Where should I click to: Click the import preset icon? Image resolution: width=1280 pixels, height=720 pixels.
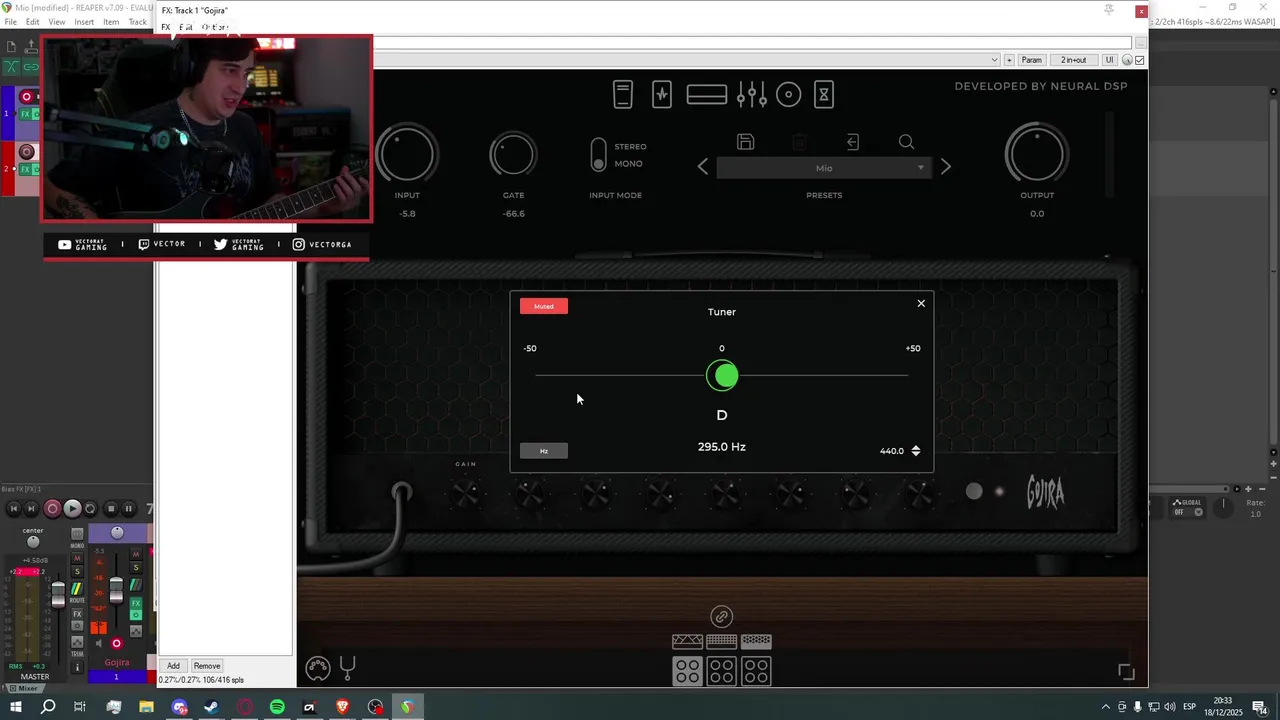point(853,142)
